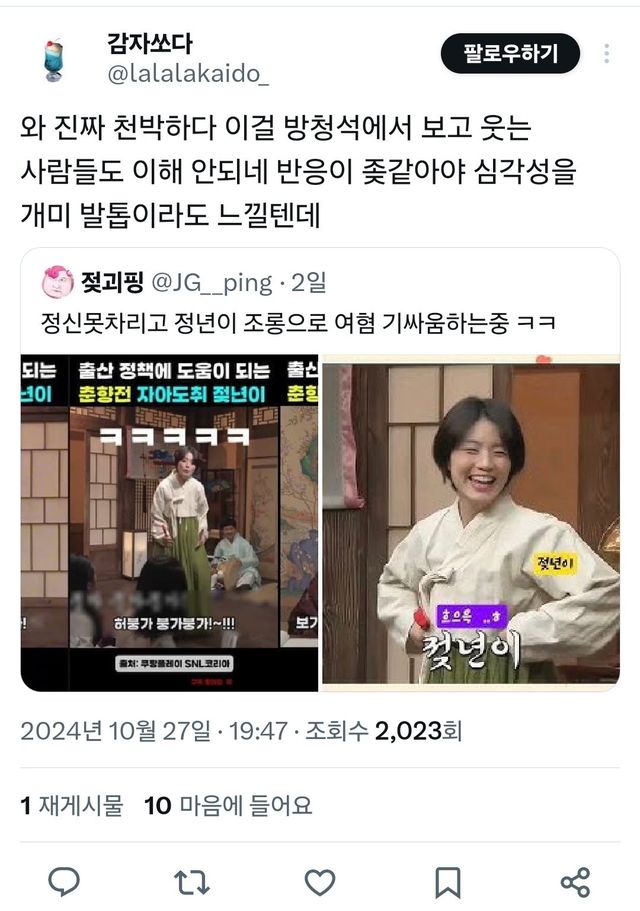Open left SNL video thumbnail
The image size is (640, 911).
pos(170,523)
